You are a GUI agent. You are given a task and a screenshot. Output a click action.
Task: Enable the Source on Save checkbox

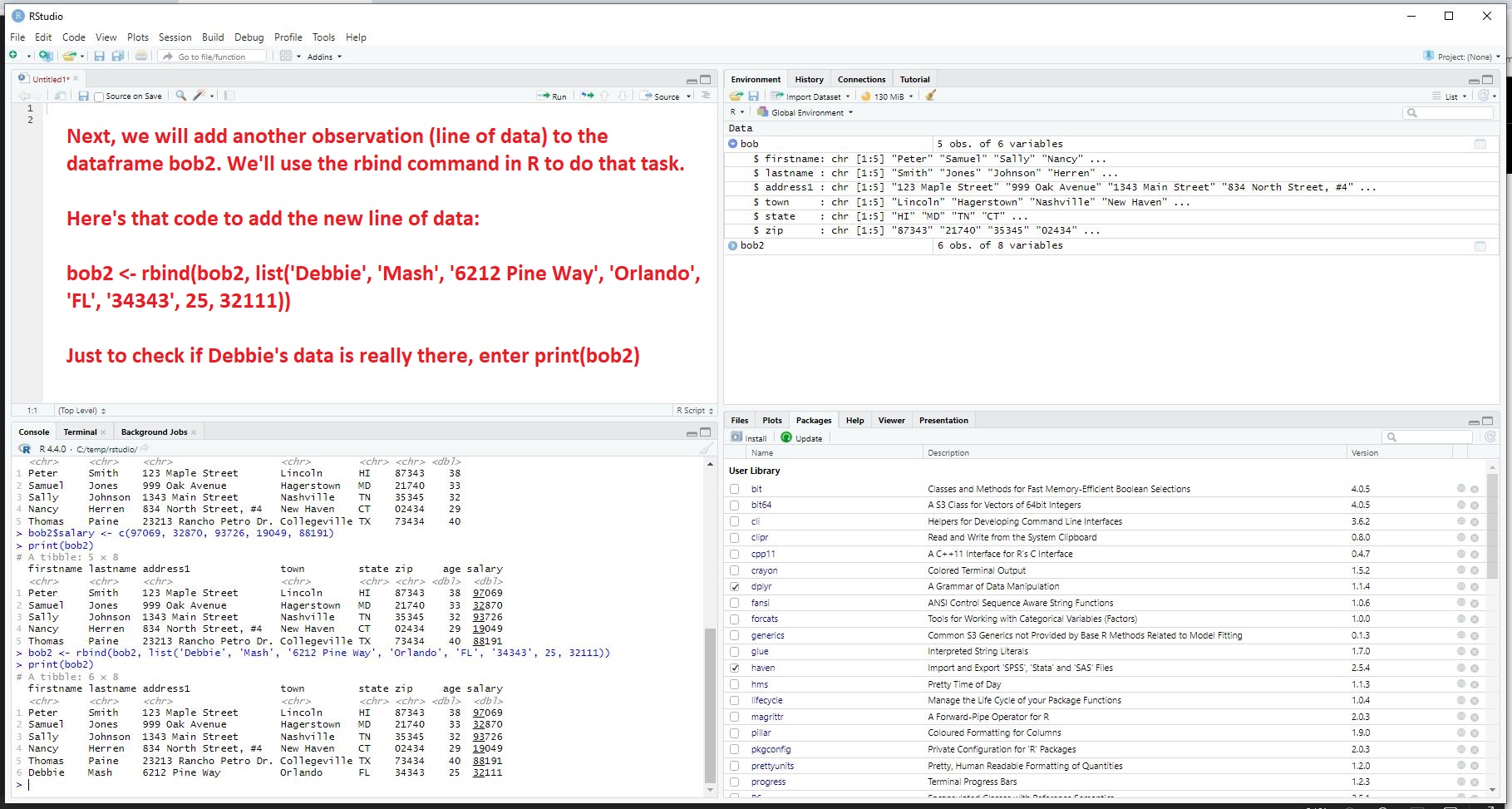pyautogui.click(x=100, y=97)
